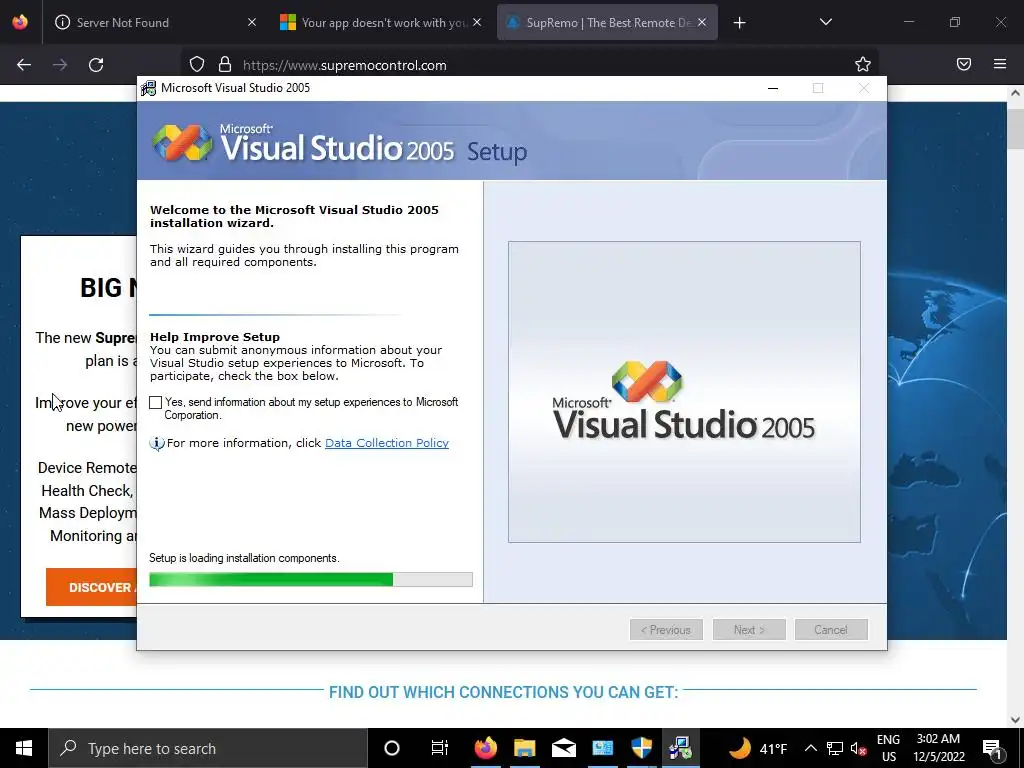Click the Save to Pocket icon
This screenshot has width=1024, height=768.
964,64
